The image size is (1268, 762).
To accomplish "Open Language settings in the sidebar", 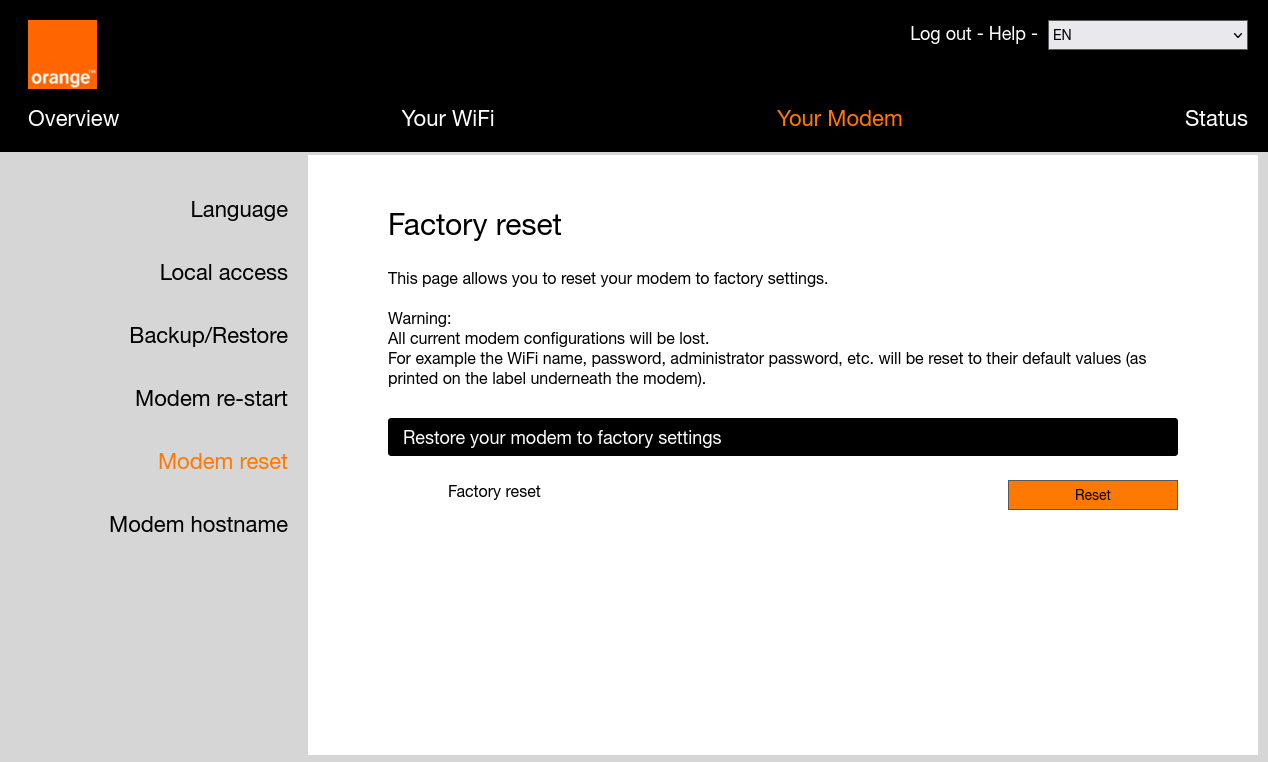I will pos(239,209).
